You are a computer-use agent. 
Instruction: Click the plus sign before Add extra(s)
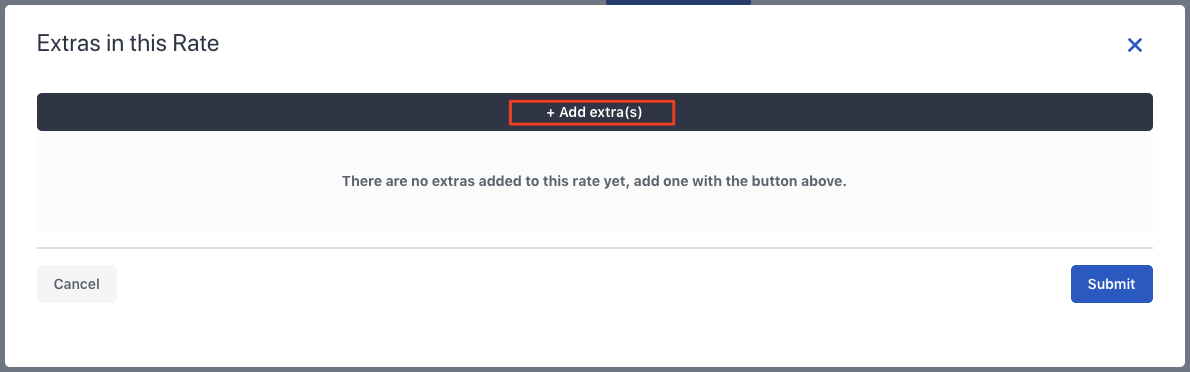pyautogui.click(x=550, y=112)
